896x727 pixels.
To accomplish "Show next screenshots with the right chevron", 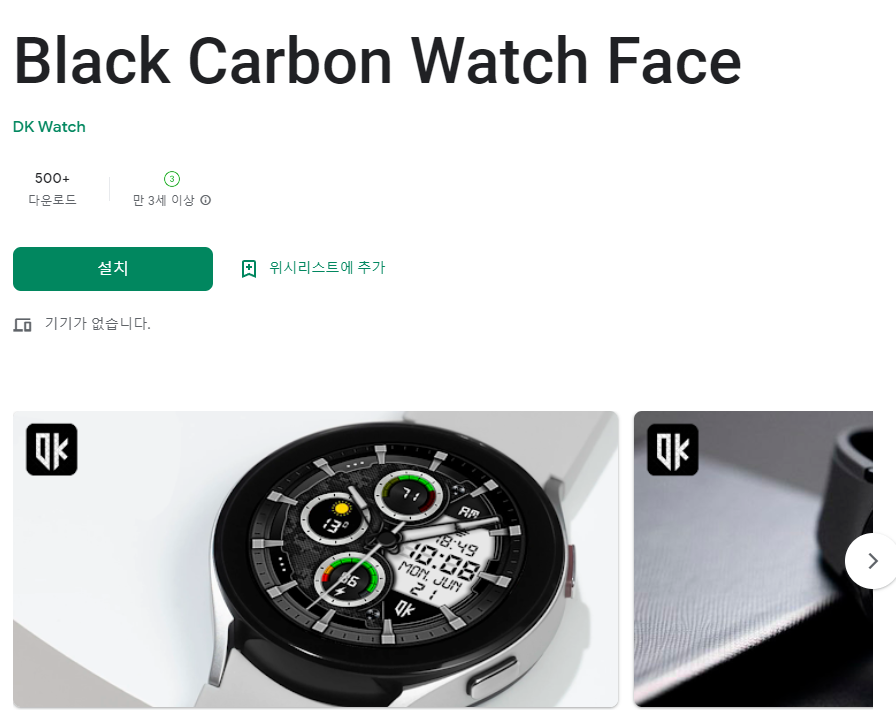I will point(872,561).
